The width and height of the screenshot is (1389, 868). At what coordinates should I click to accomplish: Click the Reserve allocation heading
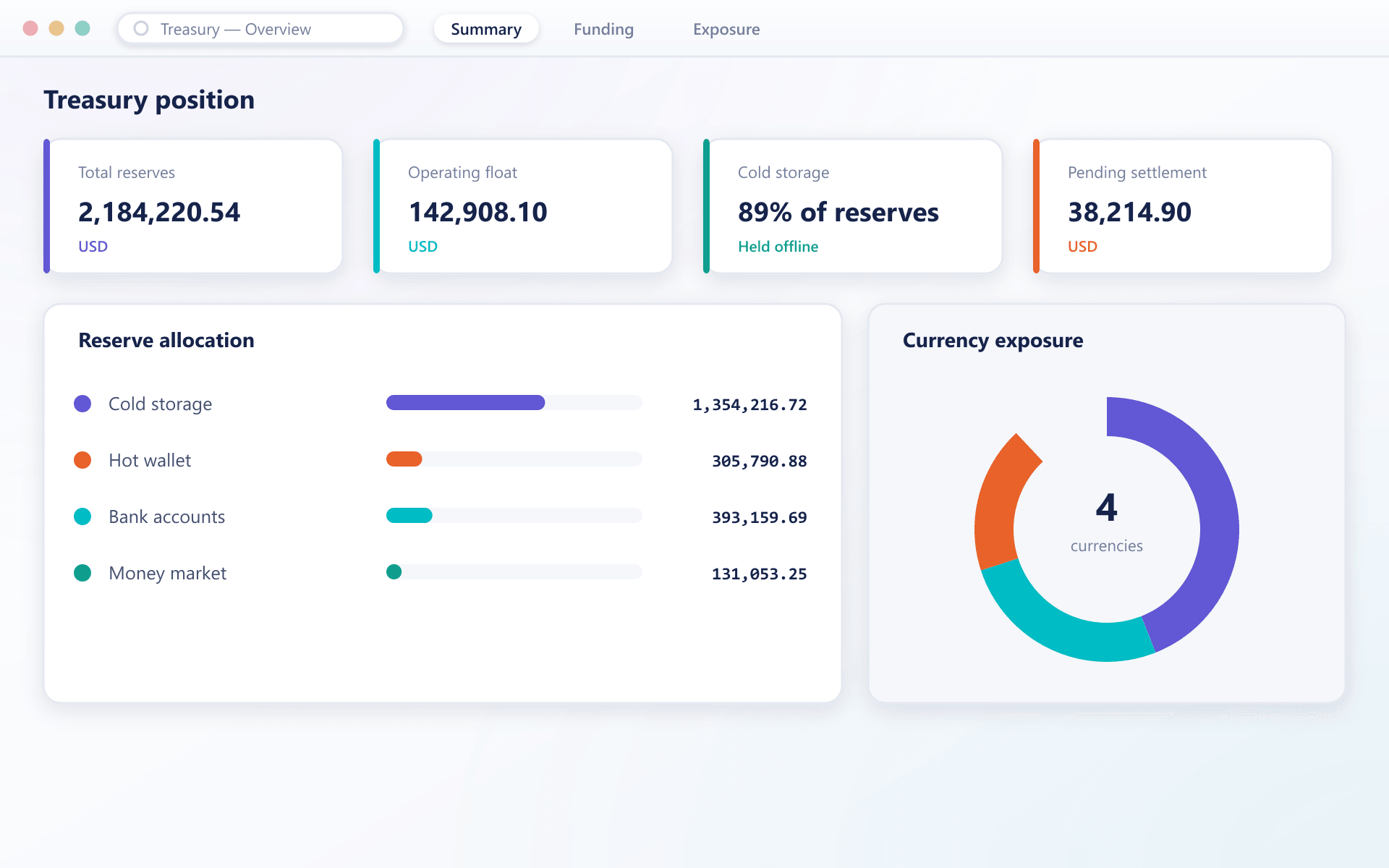[x=166, y=340]
